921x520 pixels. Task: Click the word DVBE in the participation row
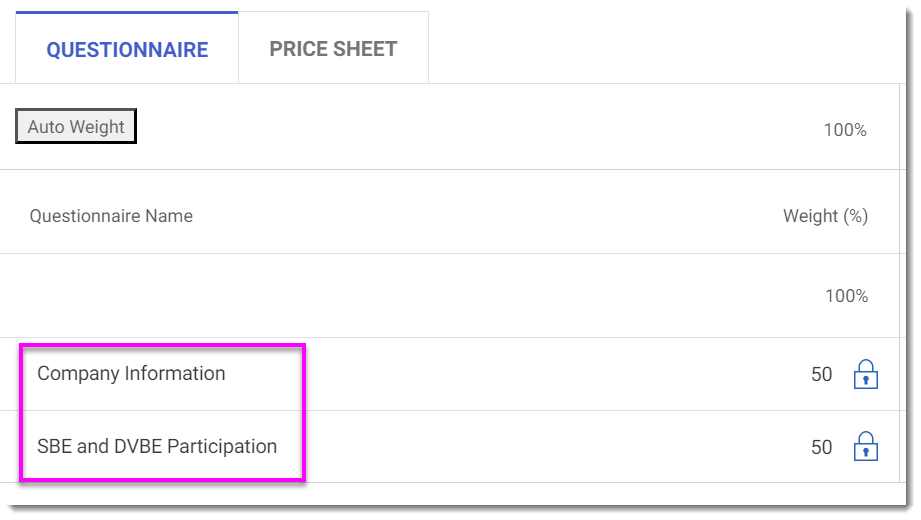[138, 447]
